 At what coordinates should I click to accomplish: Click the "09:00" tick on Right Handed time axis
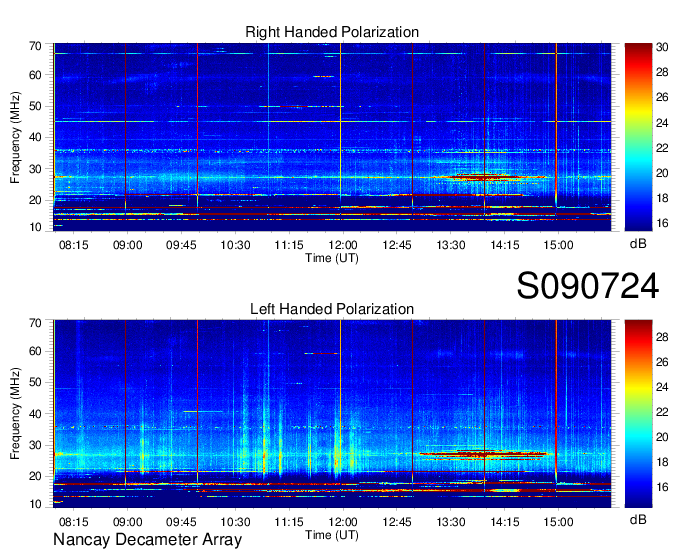coord(127,245)
